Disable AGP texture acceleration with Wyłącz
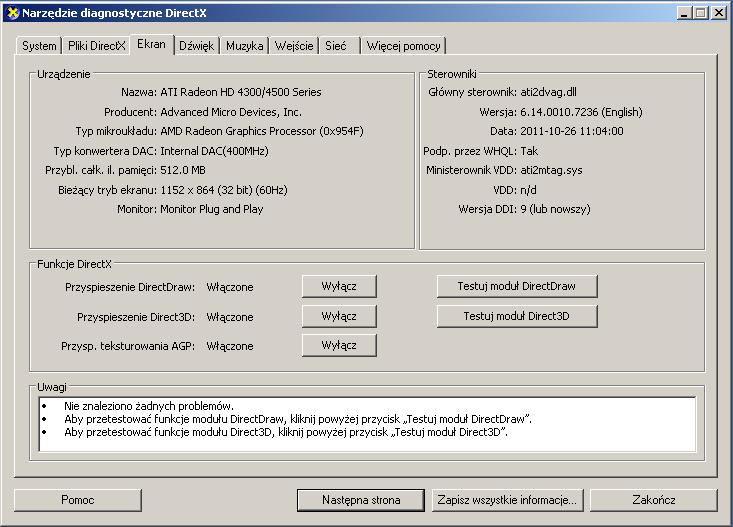The width and height of the screenshot is (733, 527). click(339, 345)
